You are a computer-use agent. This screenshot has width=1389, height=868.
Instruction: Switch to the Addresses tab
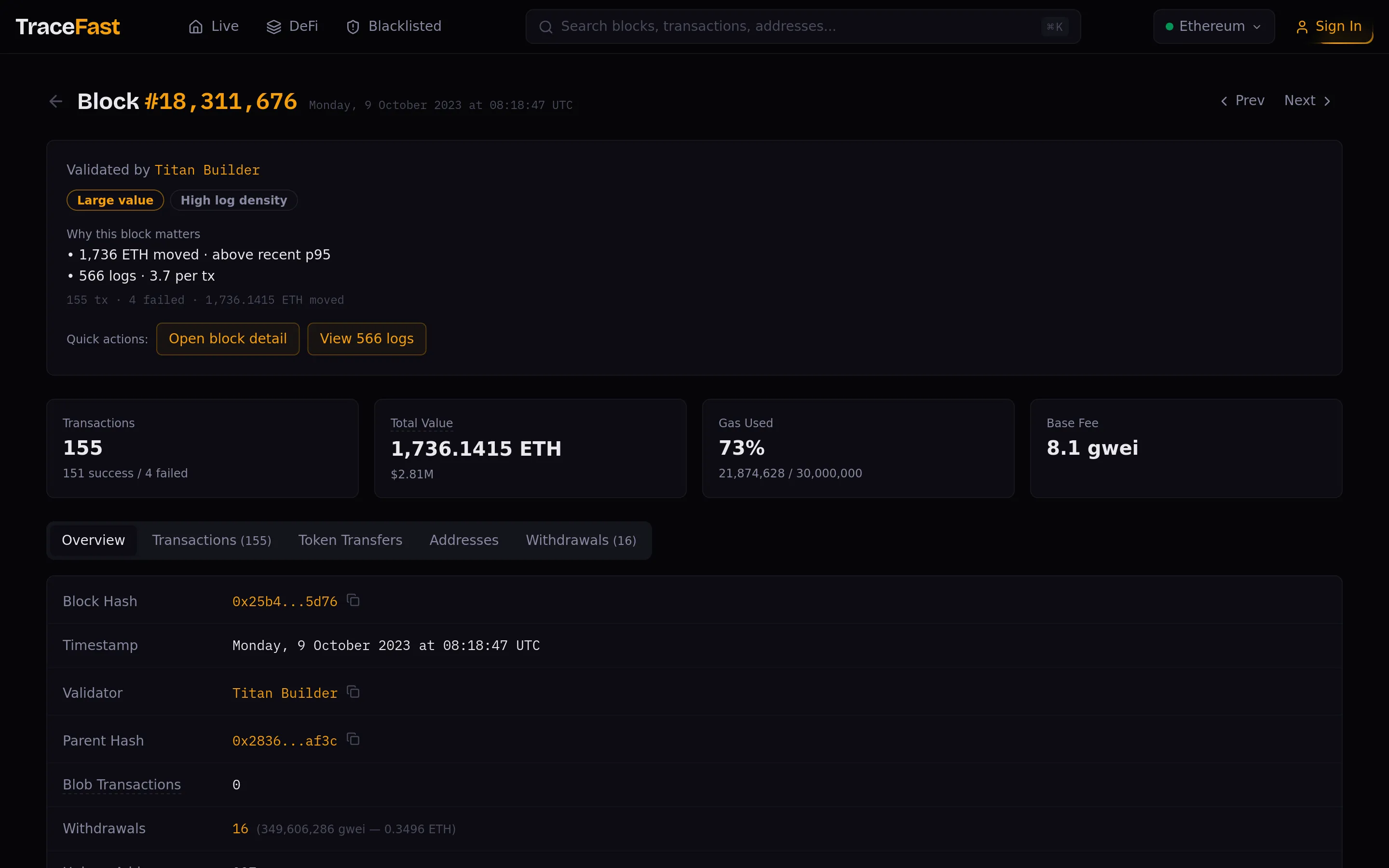pos(464,540)
